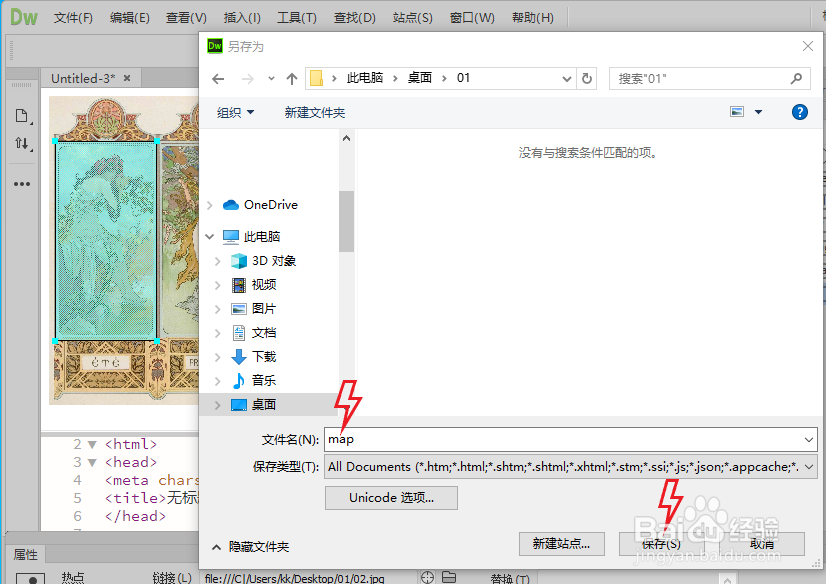Click path segment 桌面 in address bar
The image size is (826, 584).
[x=420, y=78]
